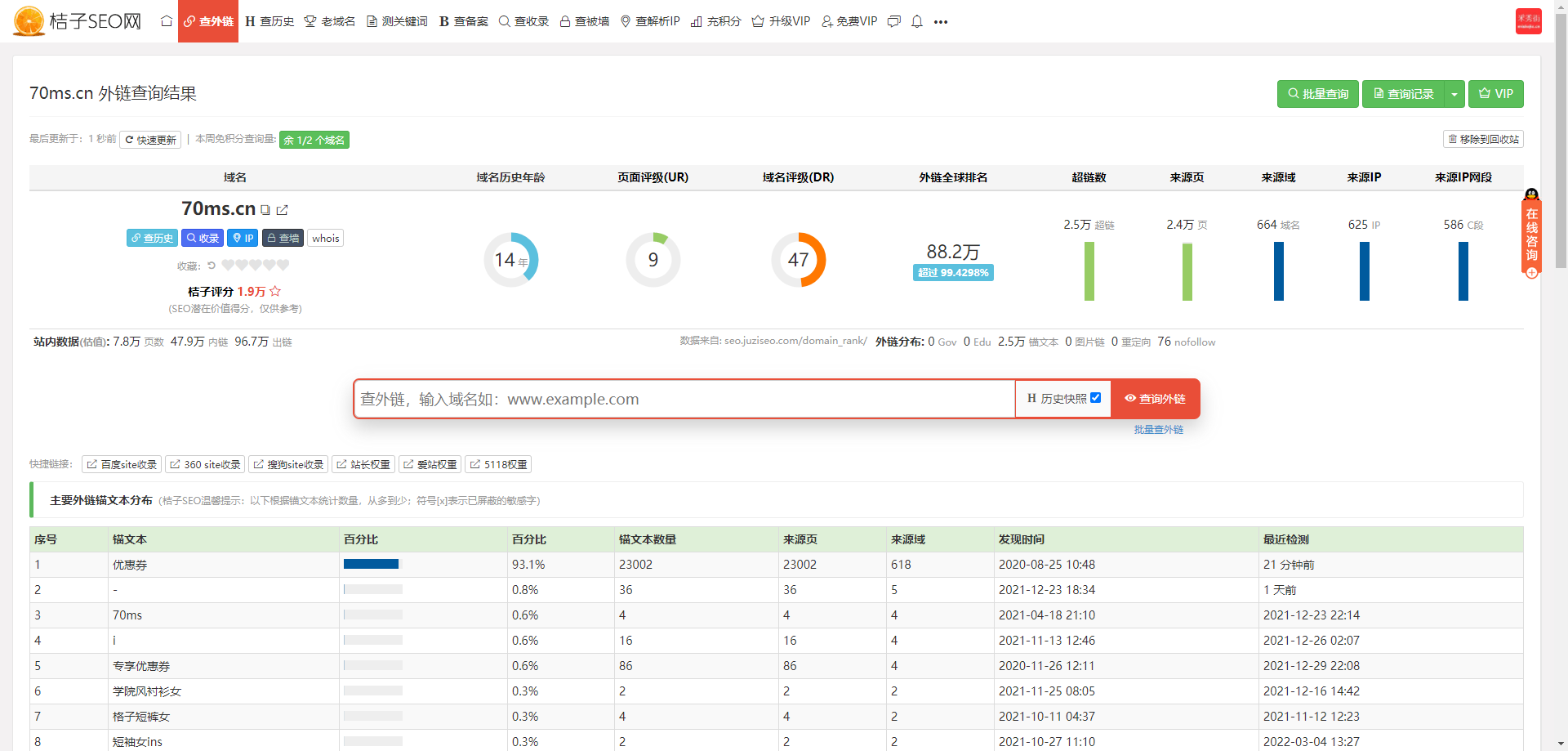Rate with the fifth heart icon

(283, 266)
